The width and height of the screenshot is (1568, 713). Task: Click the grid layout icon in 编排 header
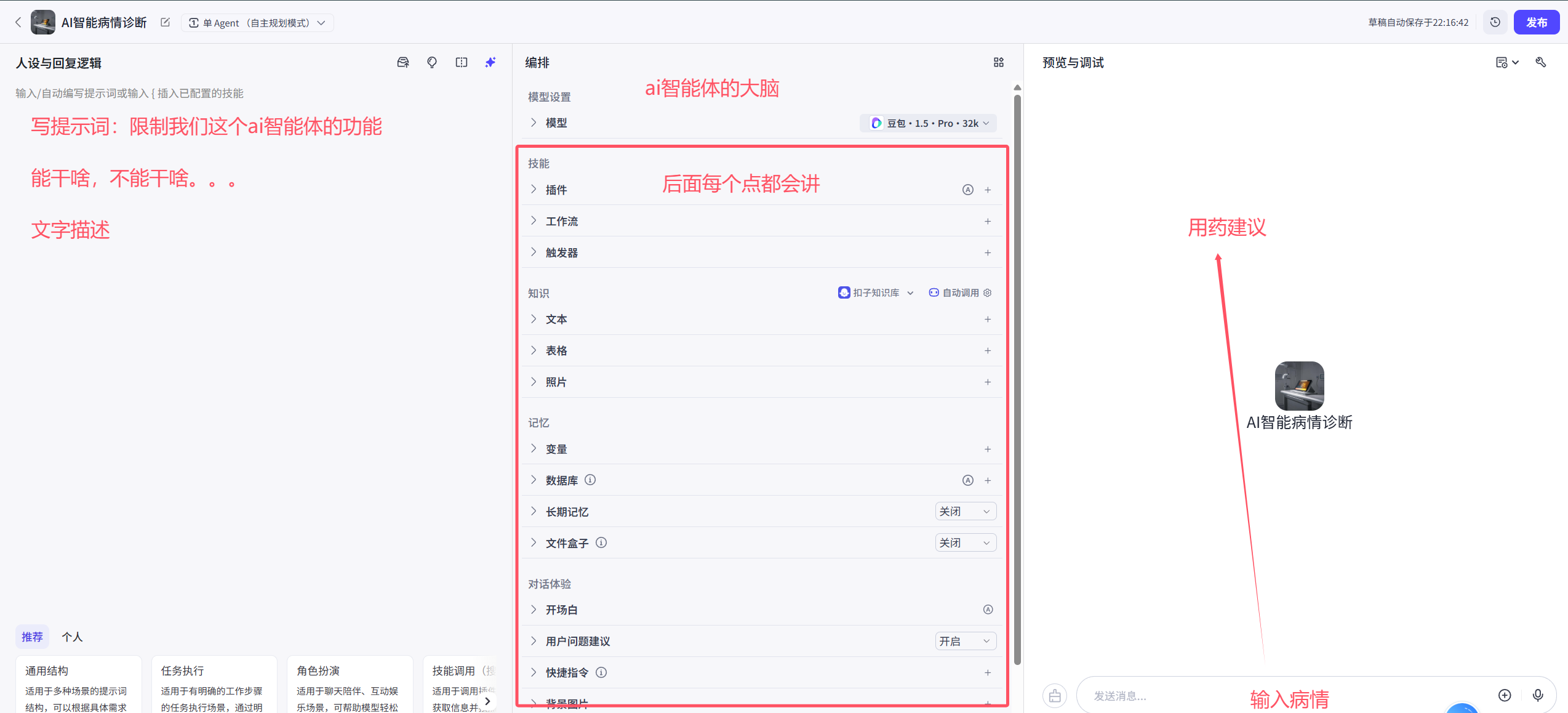coord(999,62)
